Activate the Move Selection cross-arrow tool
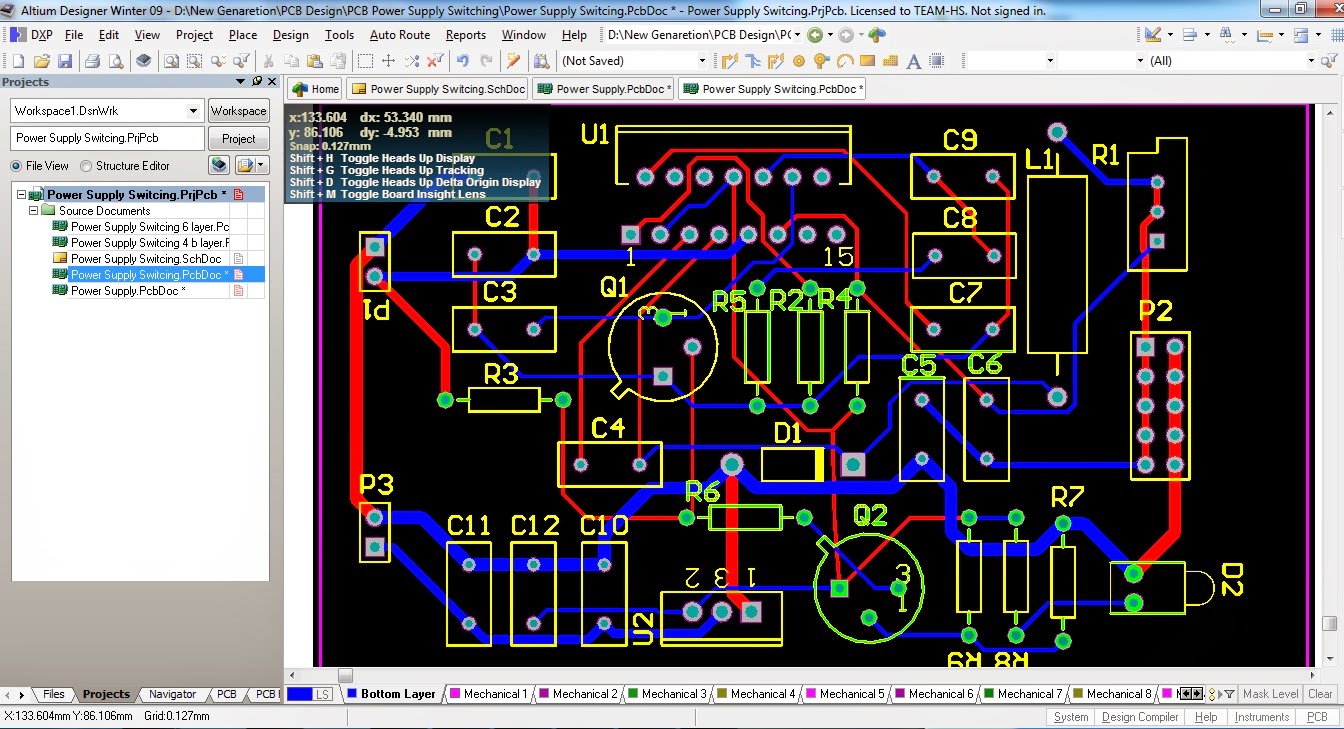The height and width of the screenshot is (729, 1344). pyautogui.click(x=389, y=61)
